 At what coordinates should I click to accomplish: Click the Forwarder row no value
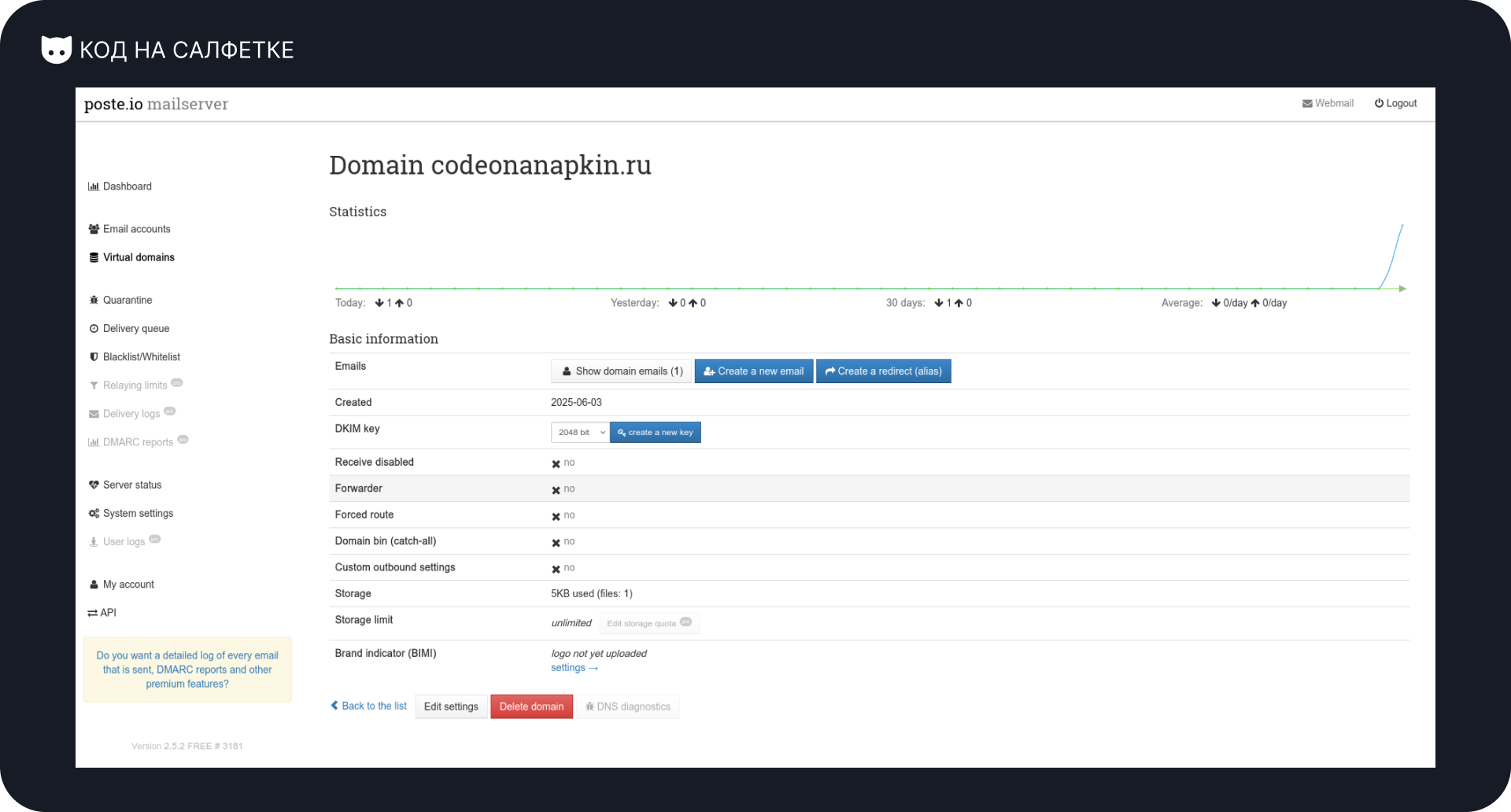coord(563,489)
